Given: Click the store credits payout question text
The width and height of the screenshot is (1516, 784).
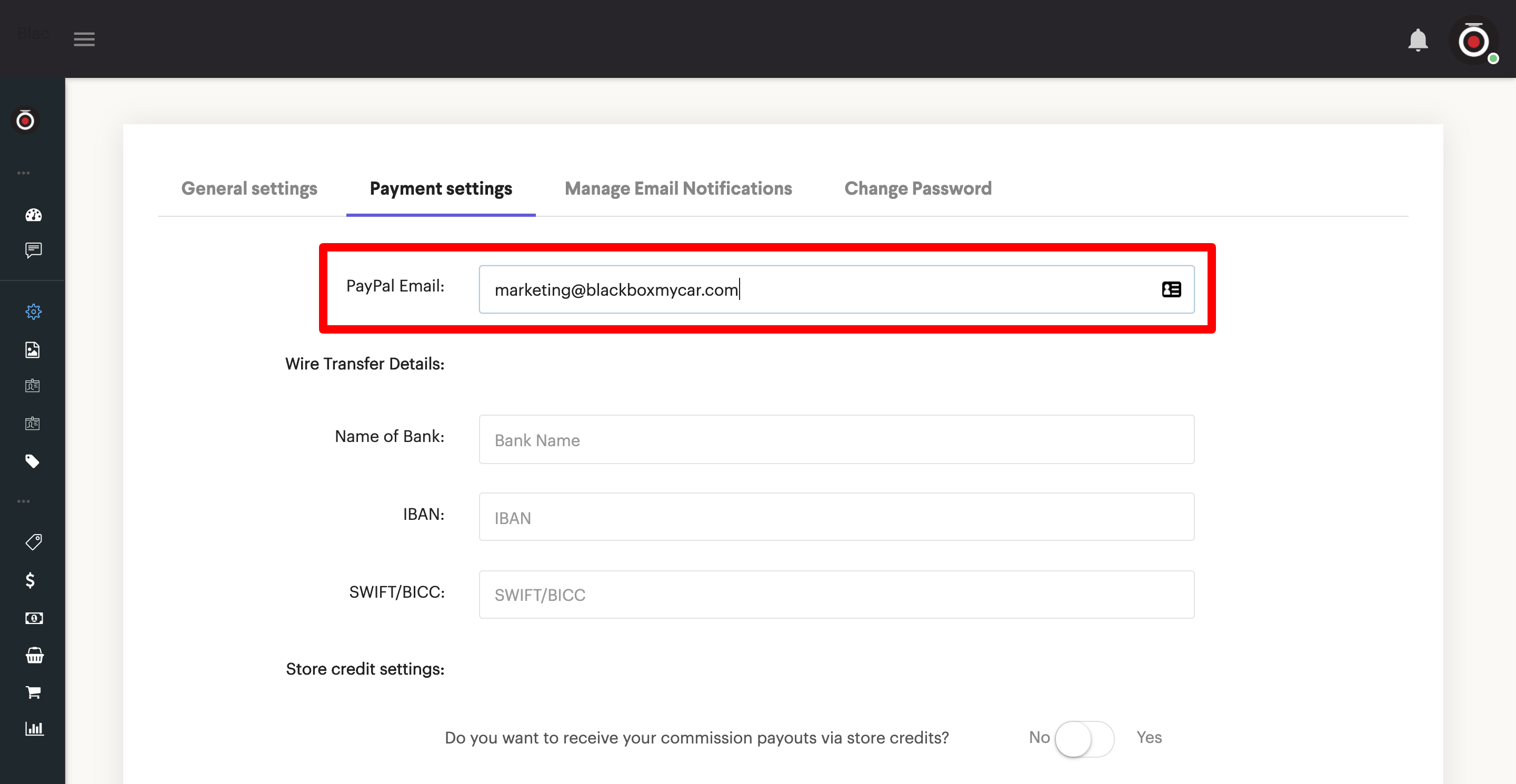Looking at the screenshot, I should [697, 738].
